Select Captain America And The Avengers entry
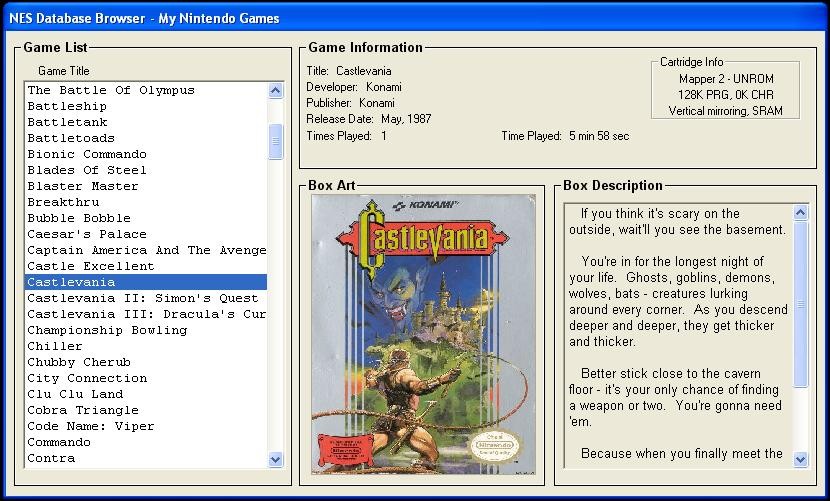This screenshot has width=830, height=501. [146, 250]
